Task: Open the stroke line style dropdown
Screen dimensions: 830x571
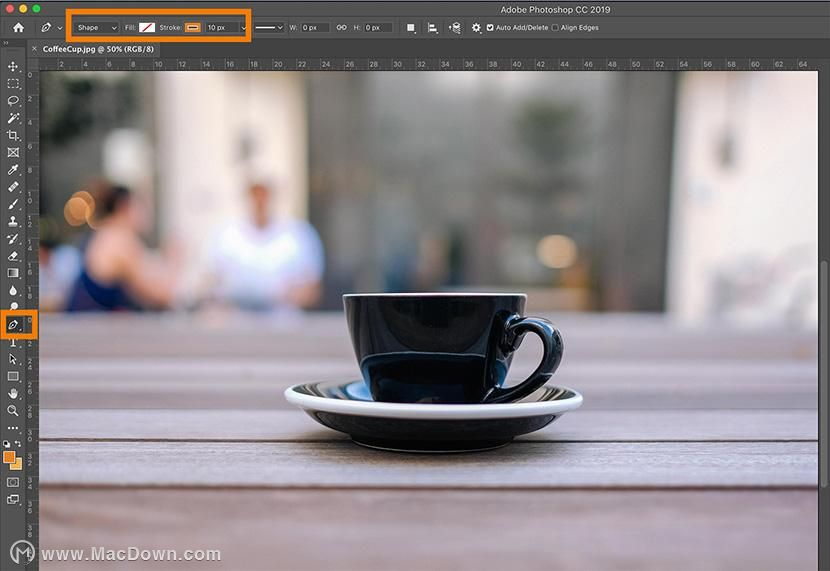Action: [268, 28]
